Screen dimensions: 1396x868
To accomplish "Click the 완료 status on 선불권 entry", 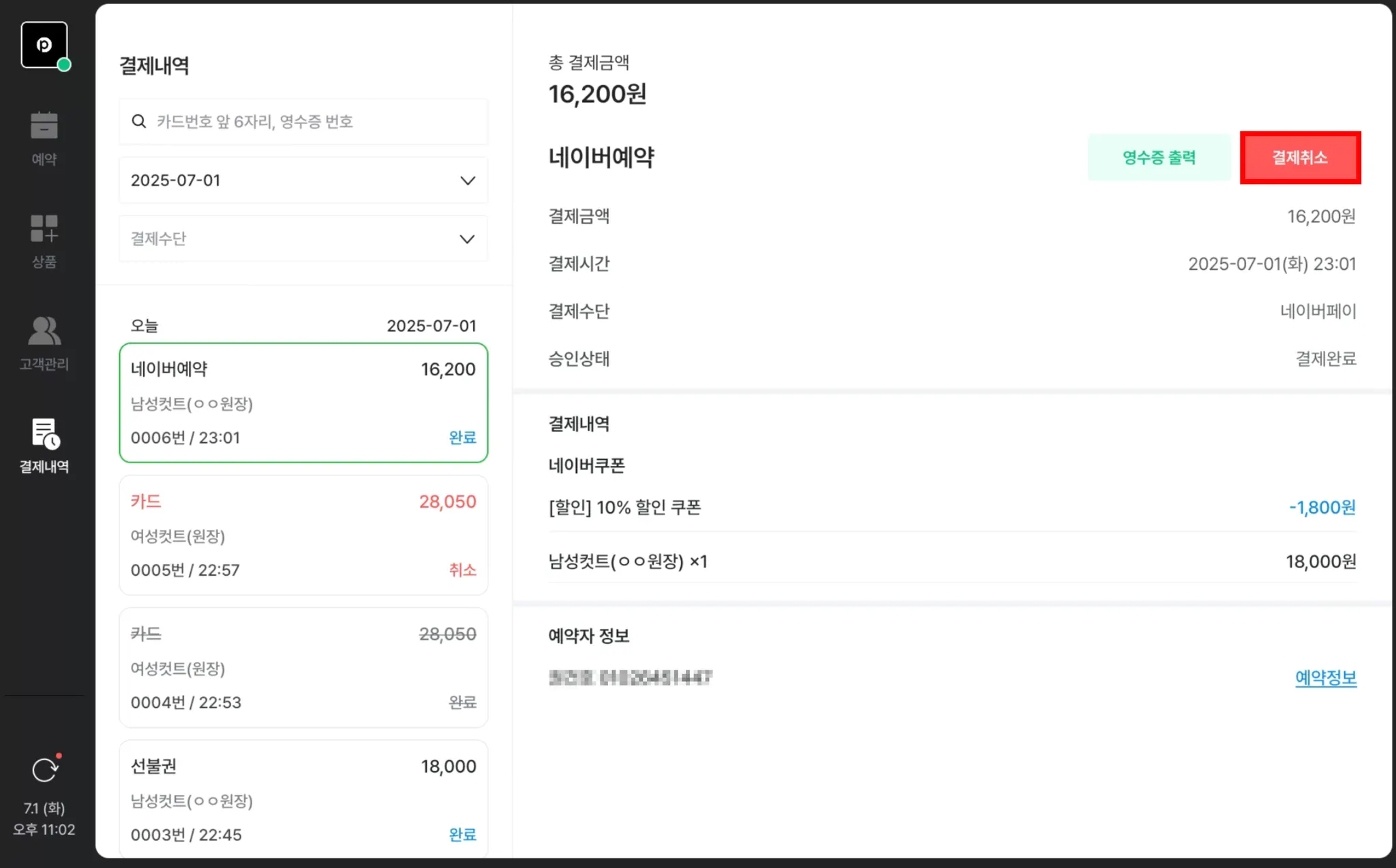I will click(462, 834).
